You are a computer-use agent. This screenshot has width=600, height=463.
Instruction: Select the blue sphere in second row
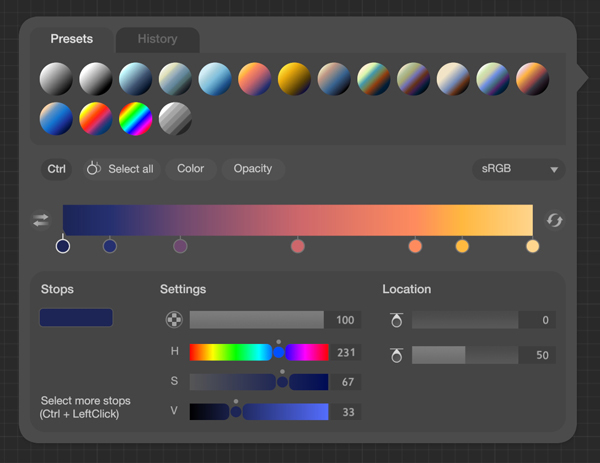point(56,119)
